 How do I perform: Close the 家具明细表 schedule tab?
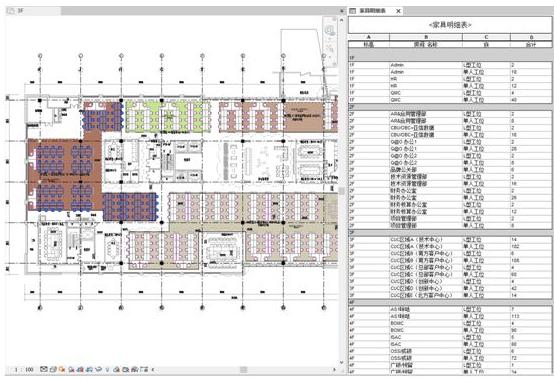pos(398,11)
